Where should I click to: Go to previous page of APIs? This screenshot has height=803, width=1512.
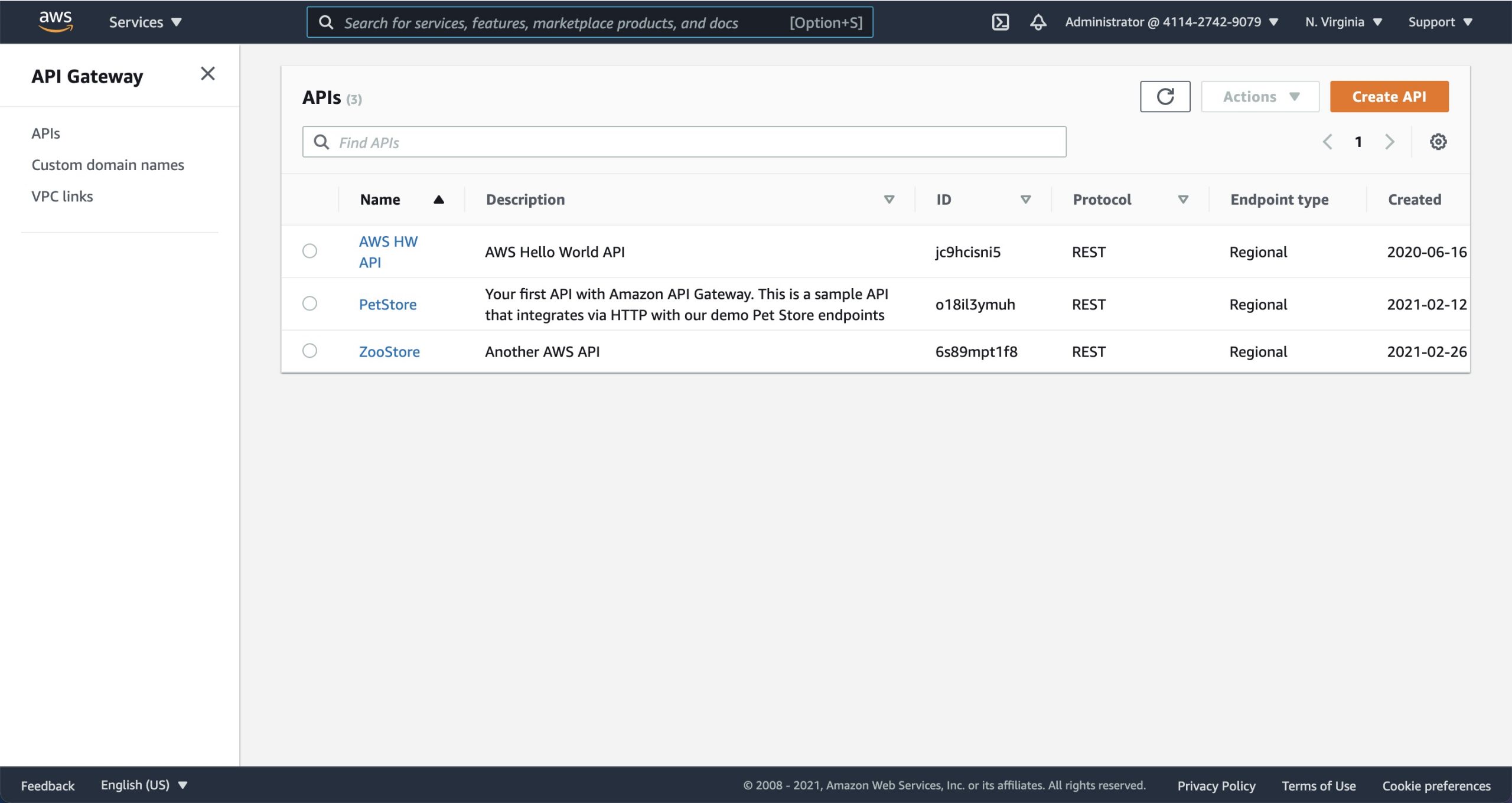click(x=1327, y=142)
